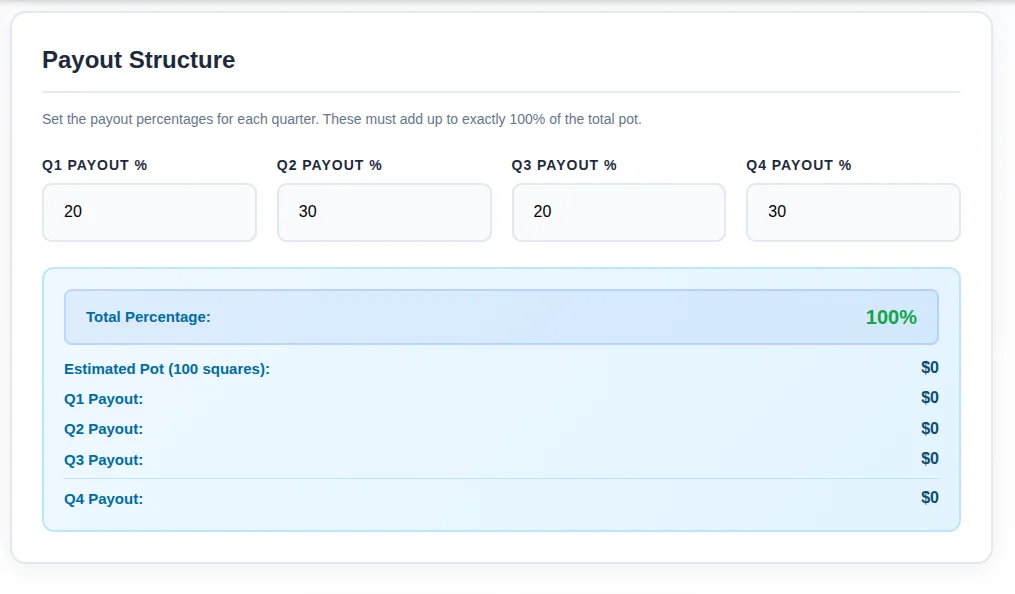Click the "Estimated Pot (100 squares):" label

click(167, 369)
